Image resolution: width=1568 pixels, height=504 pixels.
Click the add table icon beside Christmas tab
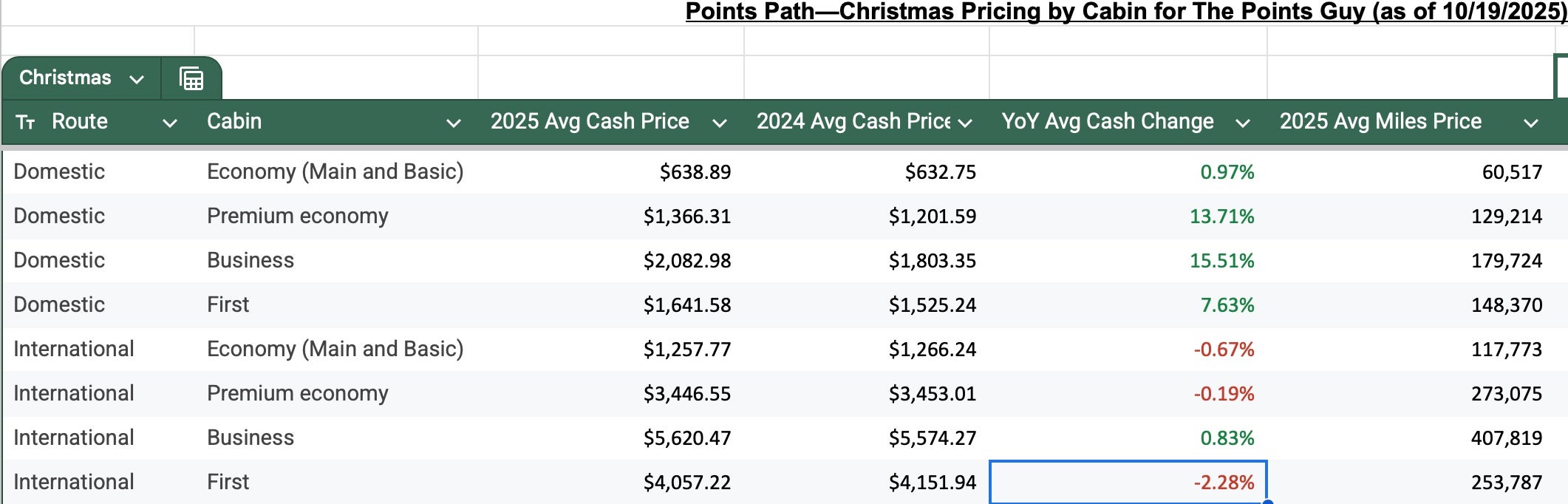(x=191, y=78)
